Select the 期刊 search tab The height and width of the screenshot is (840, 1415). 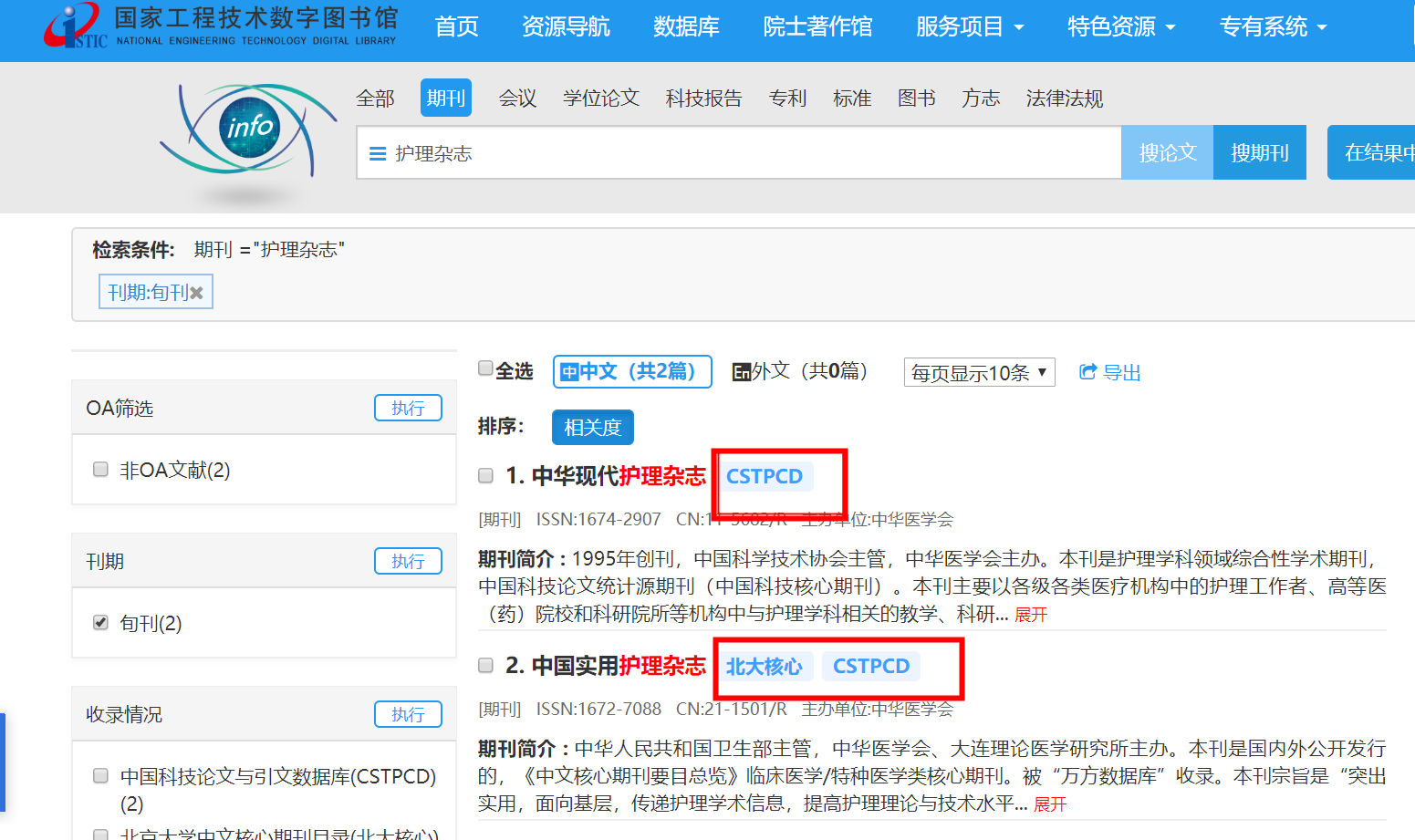[x=446, y=98]
